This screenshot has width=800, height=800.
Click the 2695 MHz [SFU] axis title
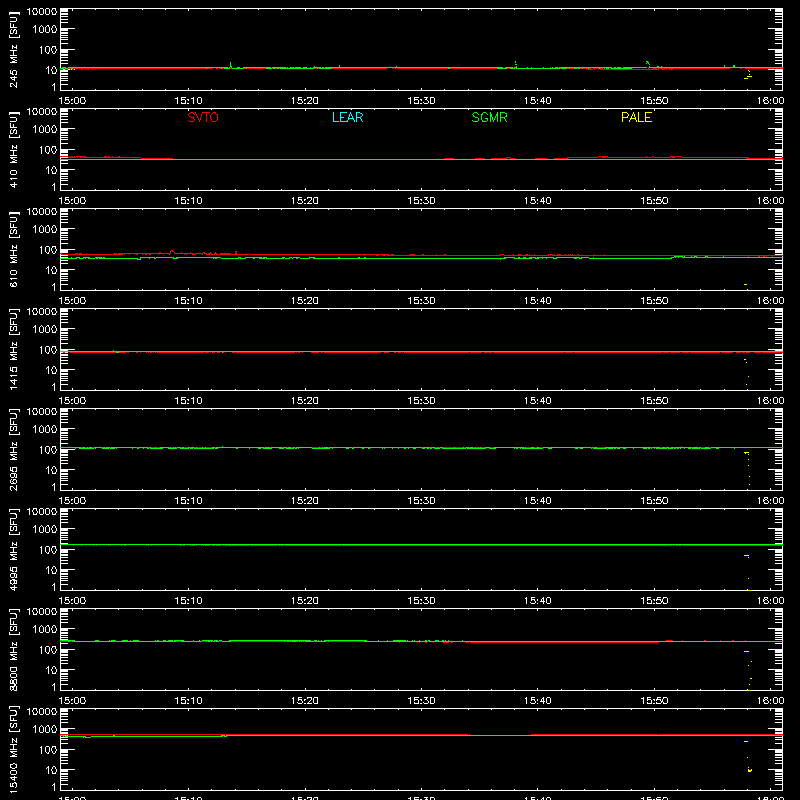point(13,449)
